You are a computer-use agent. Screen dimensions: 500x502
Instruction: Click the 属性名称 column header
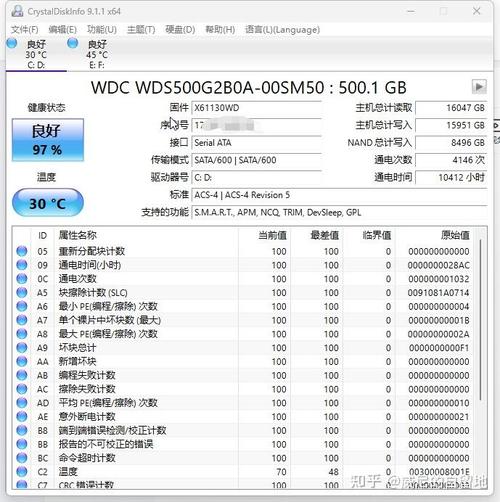146,235
